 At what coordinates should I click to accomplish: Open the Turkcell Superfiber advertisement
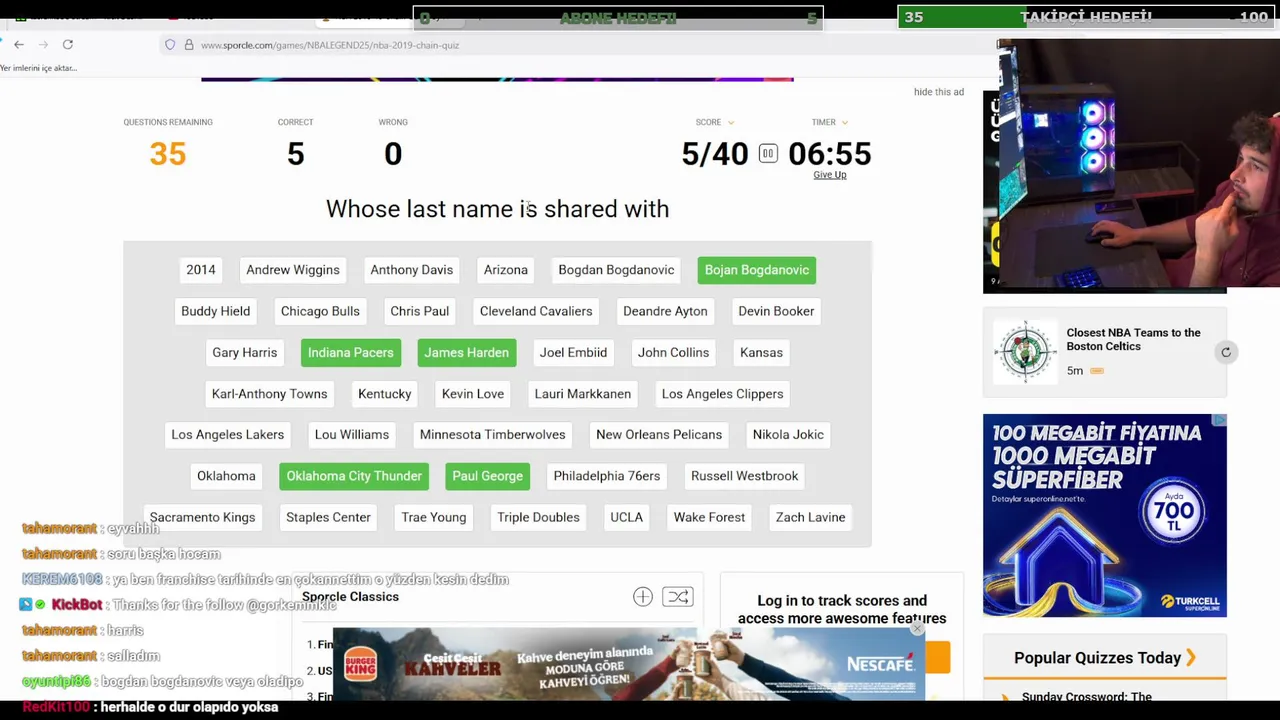[x=1104, y=515]
